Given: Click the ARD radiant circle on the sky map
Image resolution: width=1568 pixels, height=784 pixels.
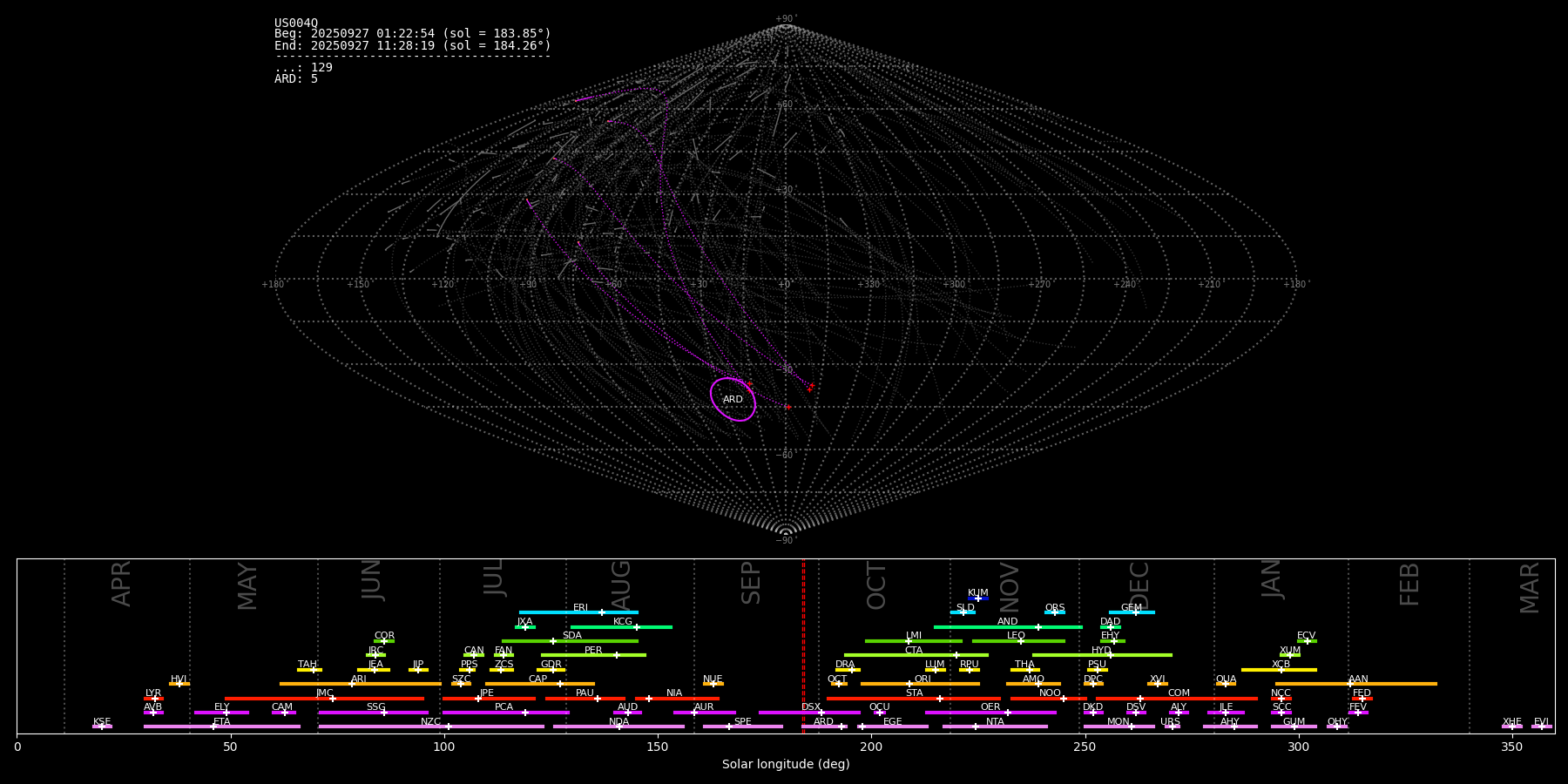Looking at the screenshot, I should point(733,399).
